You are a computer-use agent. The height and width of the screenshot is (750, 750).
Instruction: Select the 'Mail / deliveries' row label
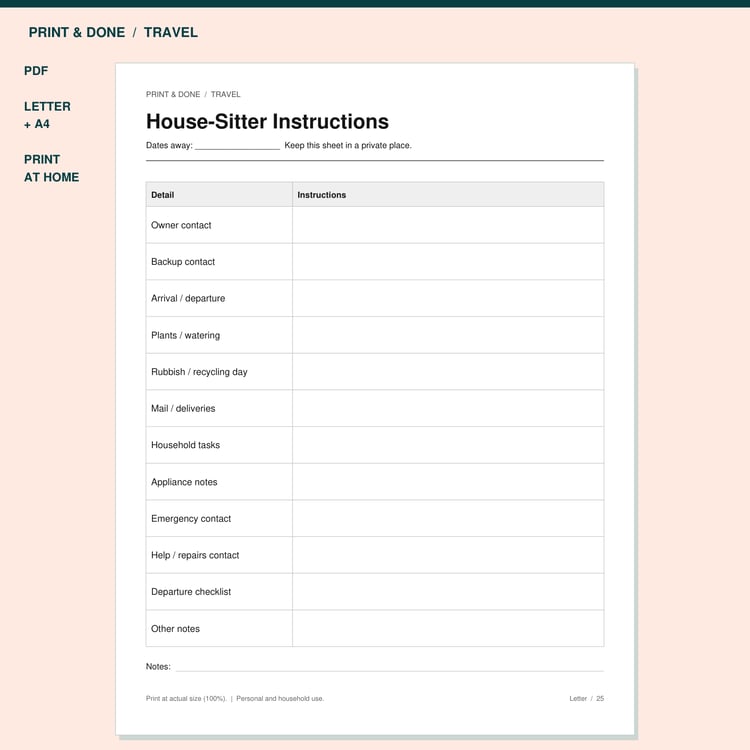pyautogui.click(x=183, y=408)
